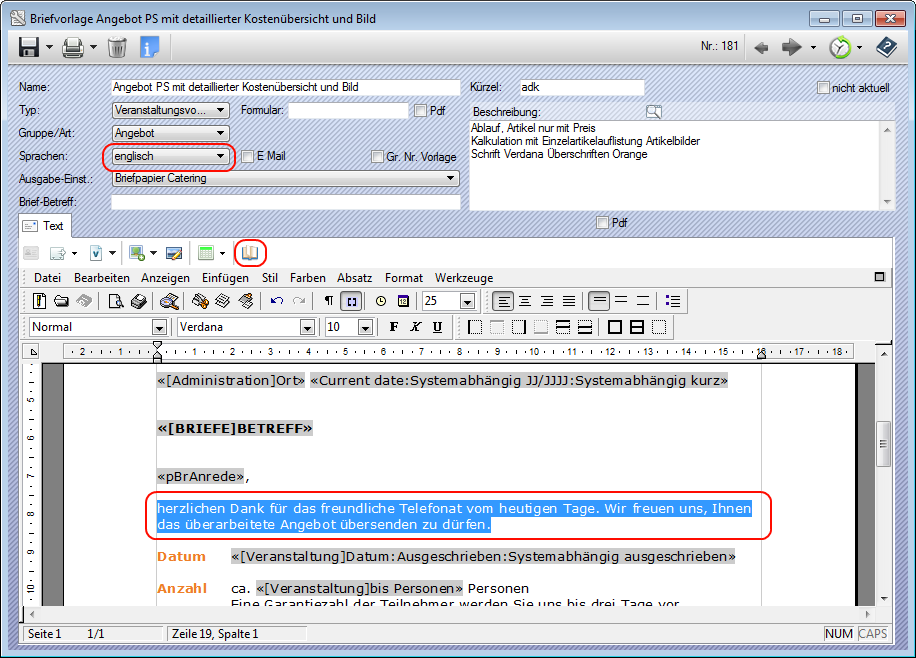This screenshot has height=658, width=916.
Task: Check the 'Gr. Nr. Vorlage' checkbox
Action: coord(377,157)
